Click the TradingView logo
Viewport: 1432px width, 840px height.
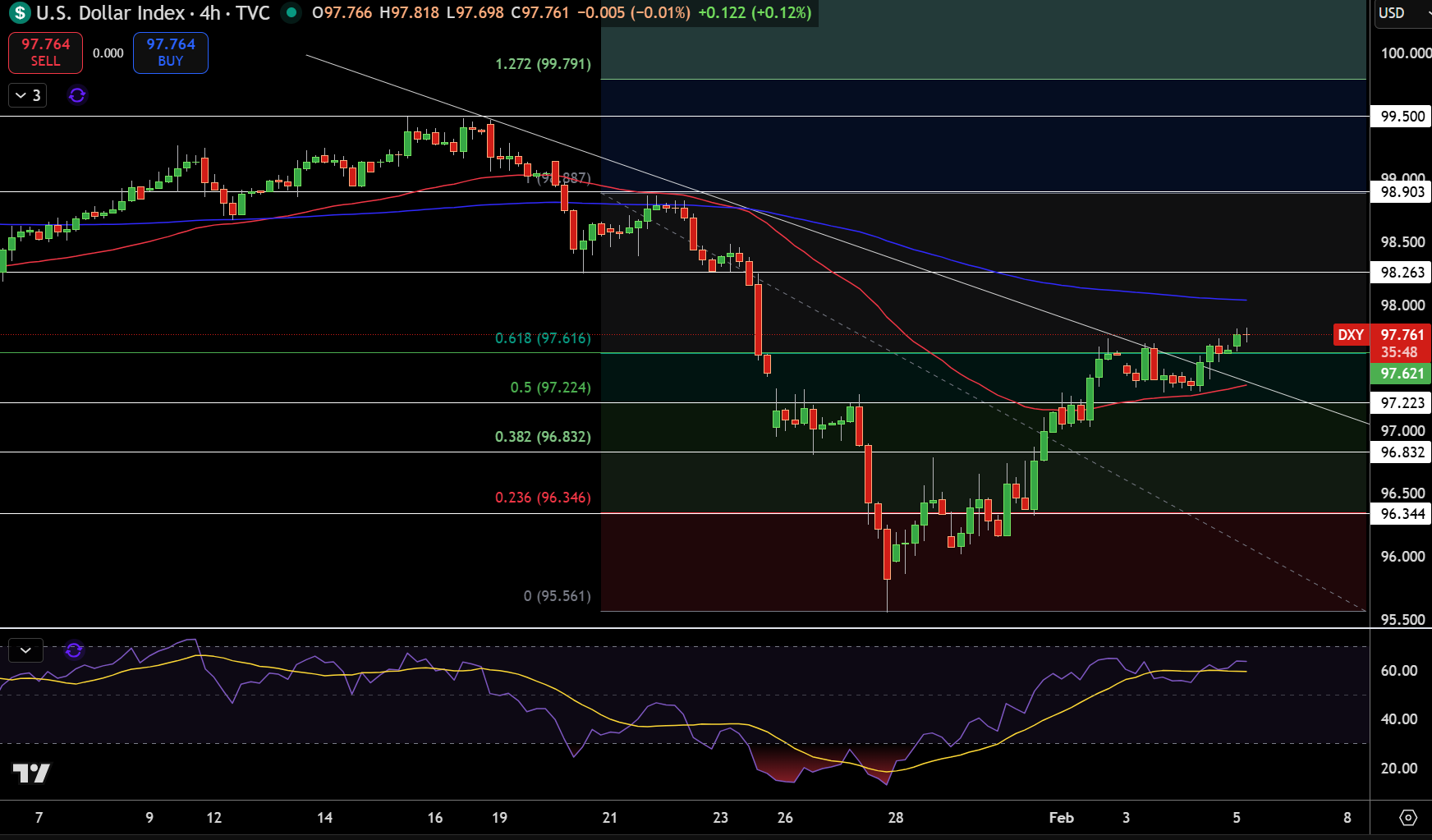click(x=31, y=773)
